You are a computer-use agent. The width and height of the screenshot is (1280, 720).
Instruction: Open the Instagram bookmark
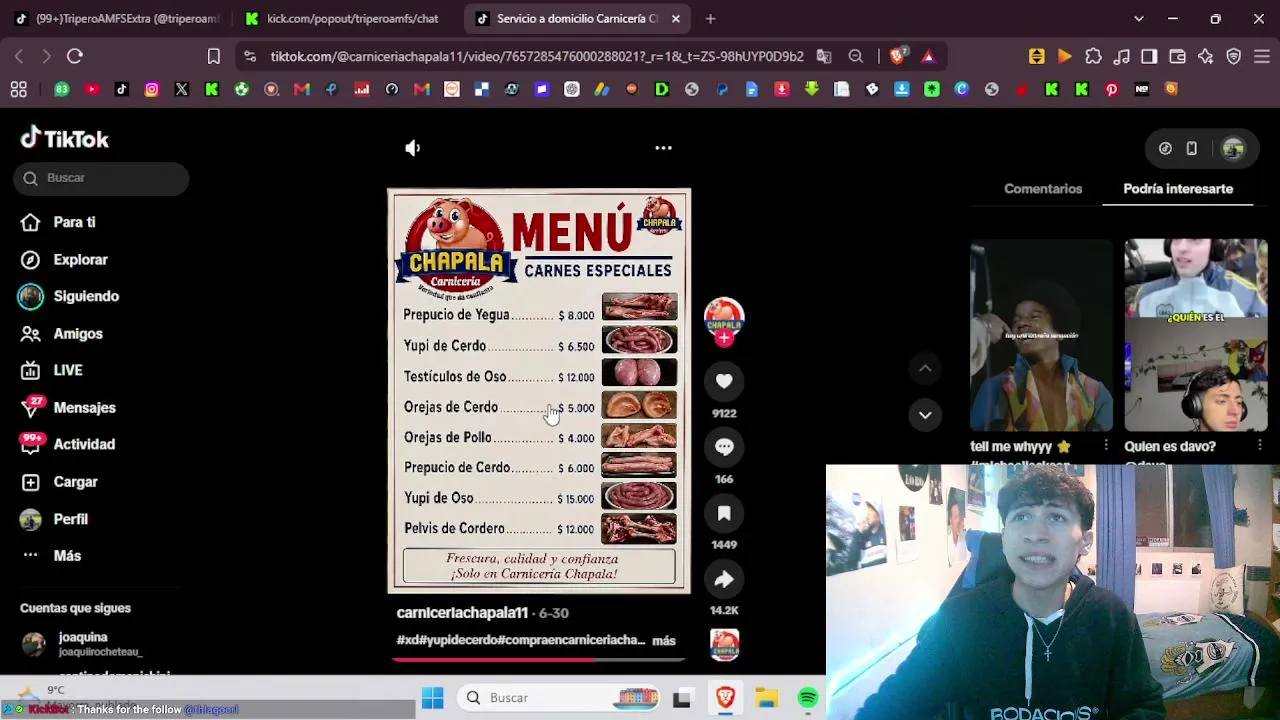pyautogui.click(x=152, y=90)
